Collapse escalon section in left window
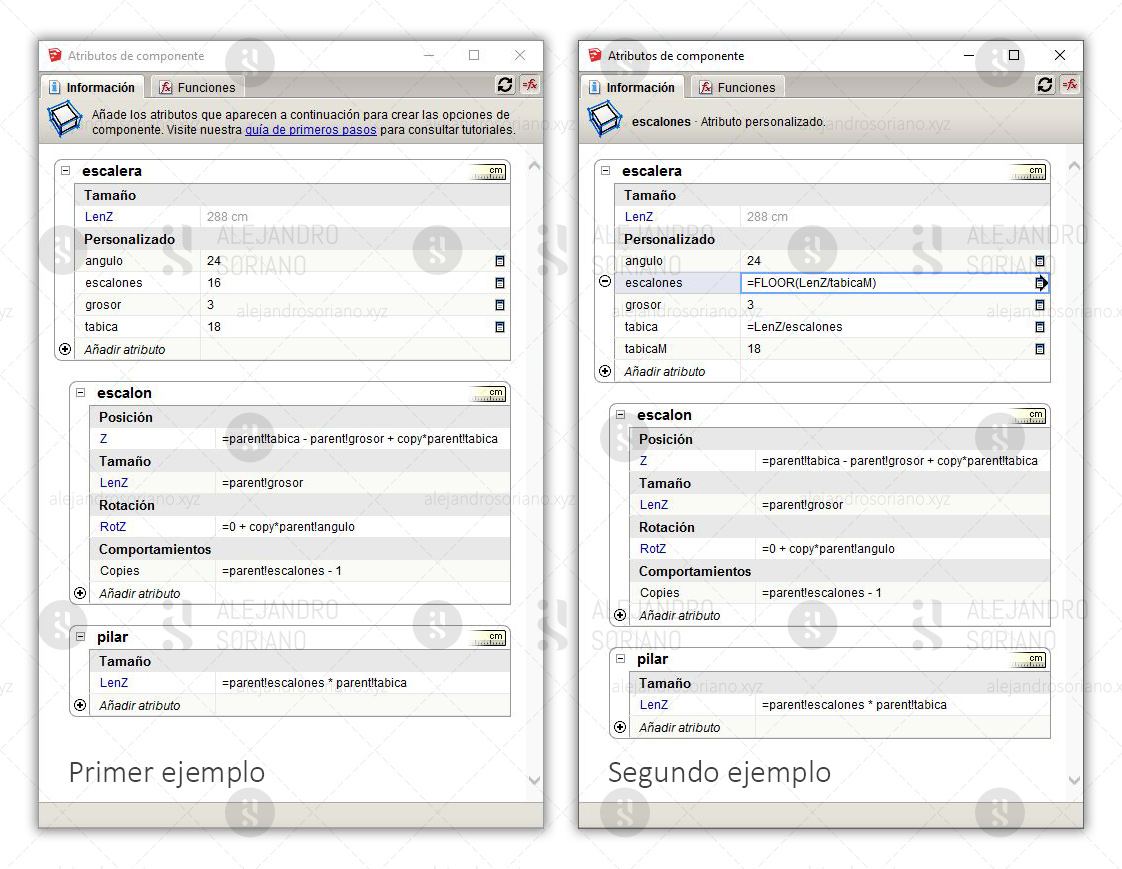Screen dimensions: 1122x869 [x=81, y=393]
